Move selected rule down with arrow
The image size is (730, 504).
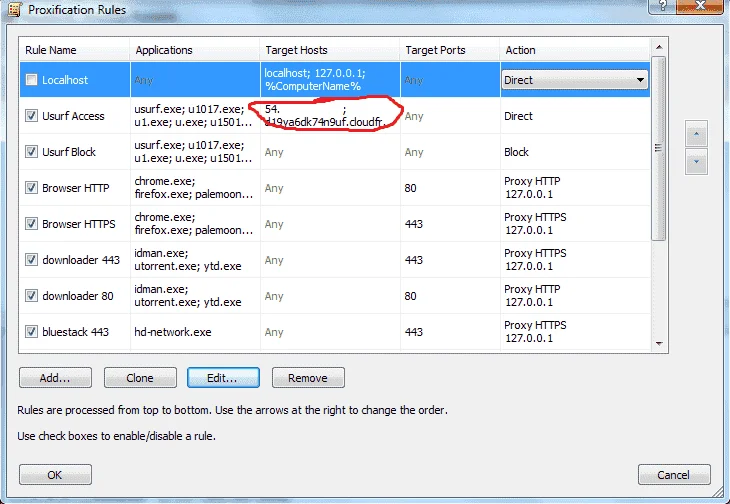(696, 161)
